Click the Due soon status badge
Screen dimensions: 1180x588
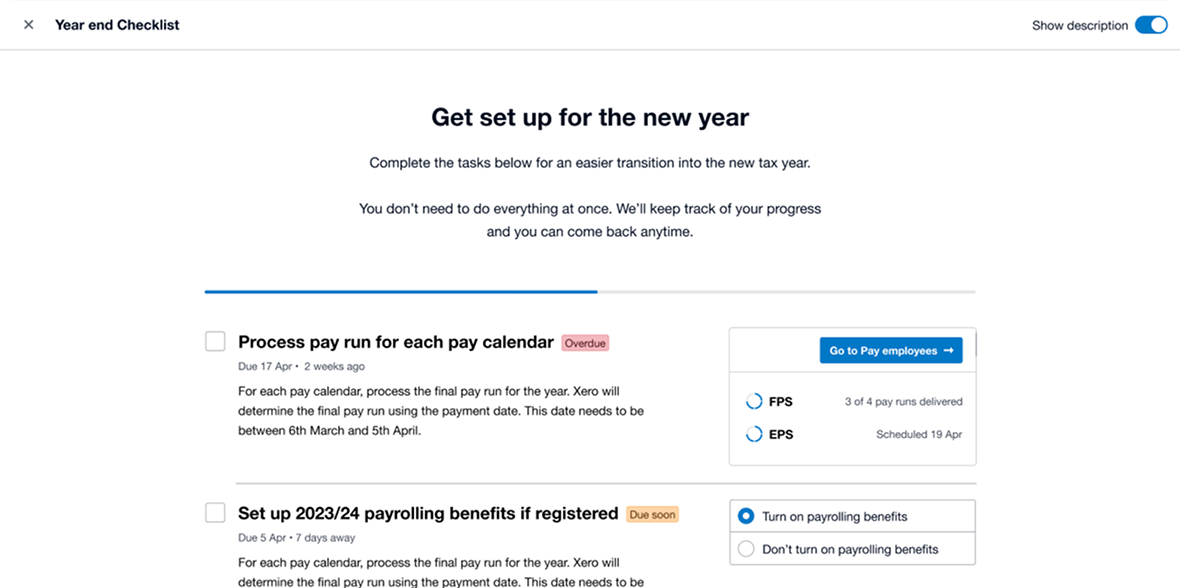pos(653,515)
